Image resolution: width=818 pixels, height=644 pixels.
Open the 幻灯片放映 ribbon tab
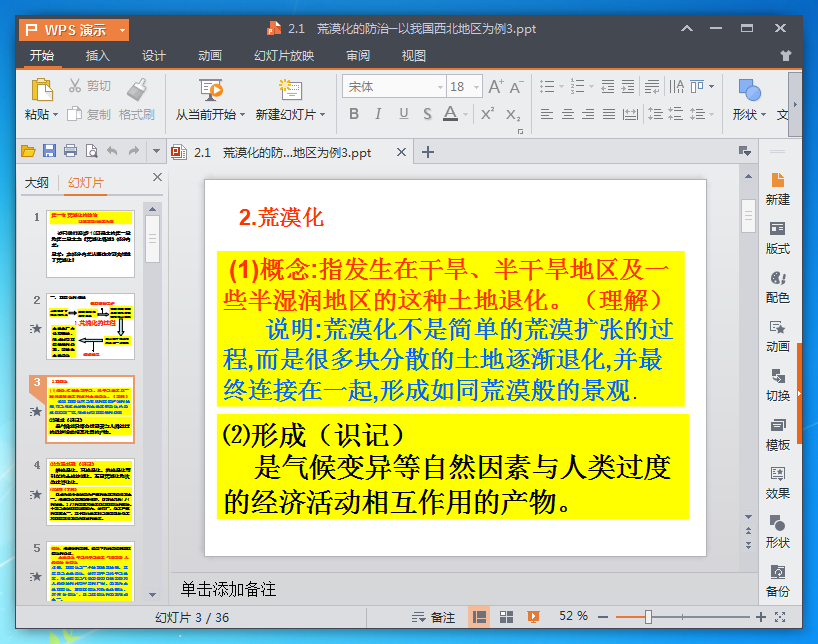tap(284, 56)
